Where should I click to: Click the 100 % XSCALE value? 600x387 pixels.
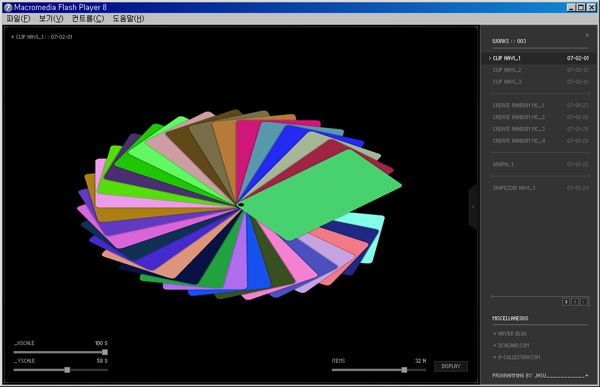coord(101,343)
